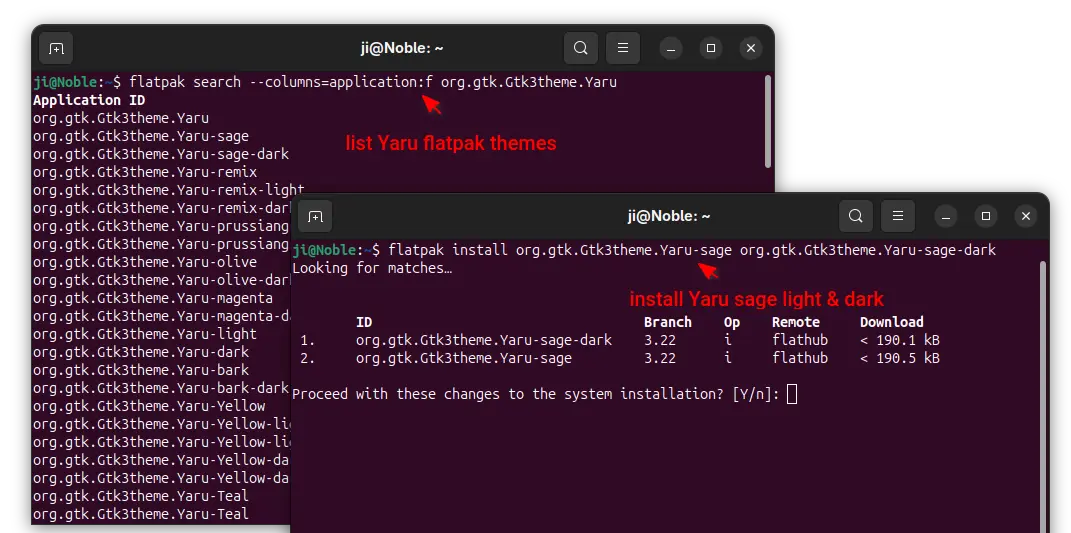Maximize the back terminal window
The image size is (1071, 533).
click(x=711, y=49)
